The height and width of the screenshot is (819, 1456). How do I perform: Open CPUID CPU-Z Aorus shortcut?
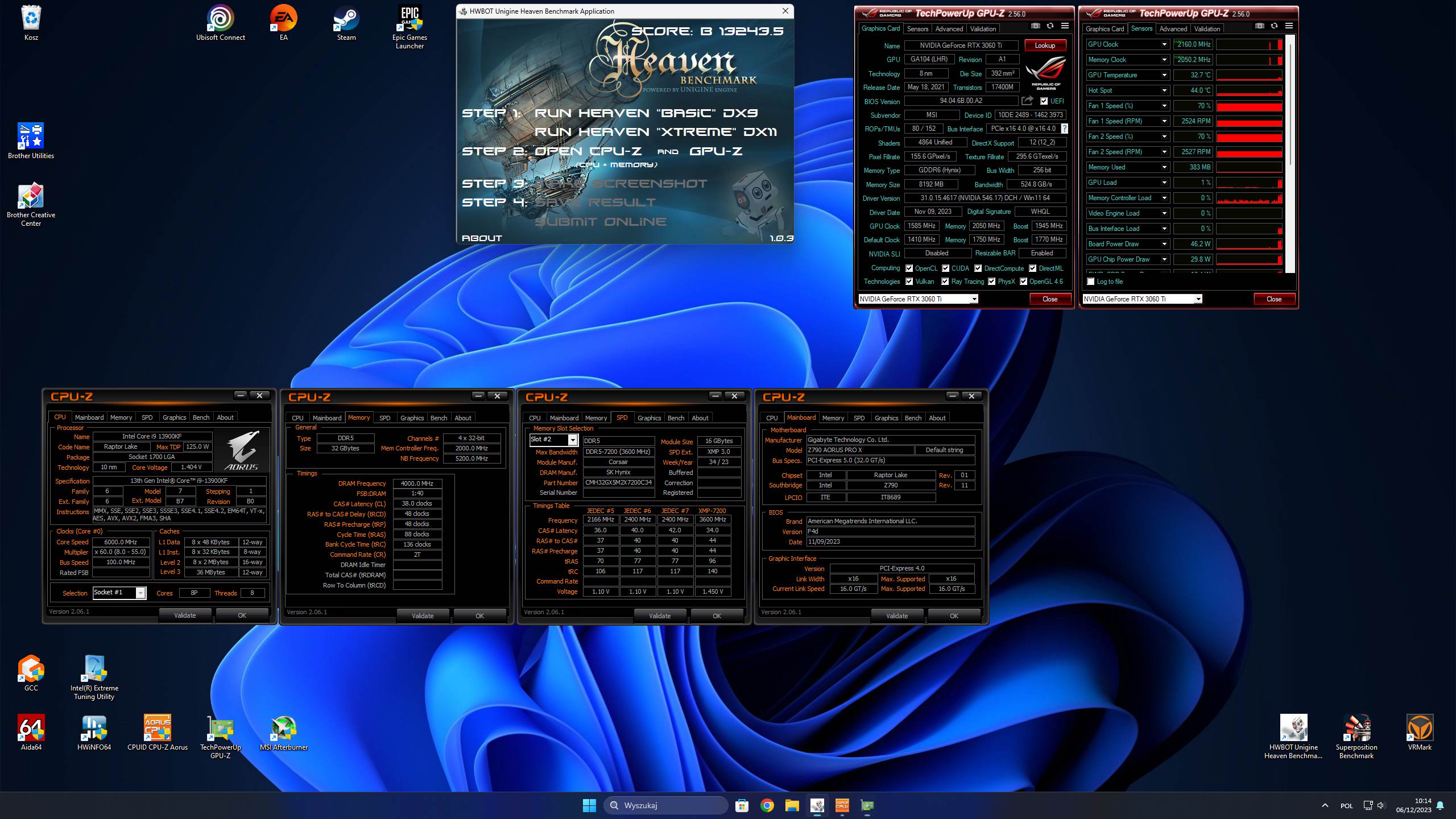tap(157, 732)
